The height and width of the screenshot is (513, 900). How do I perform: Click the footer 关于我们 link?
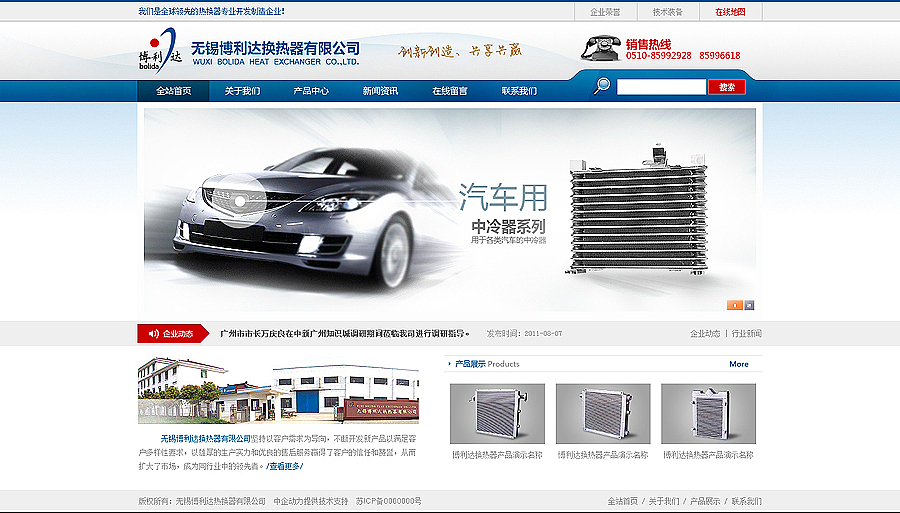pyautogui.click(x=664, y=502)
